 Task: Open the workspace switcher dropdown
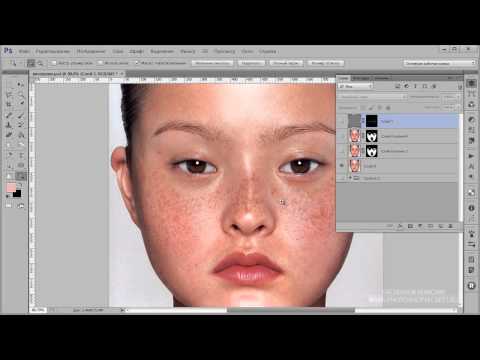[439, 63]
